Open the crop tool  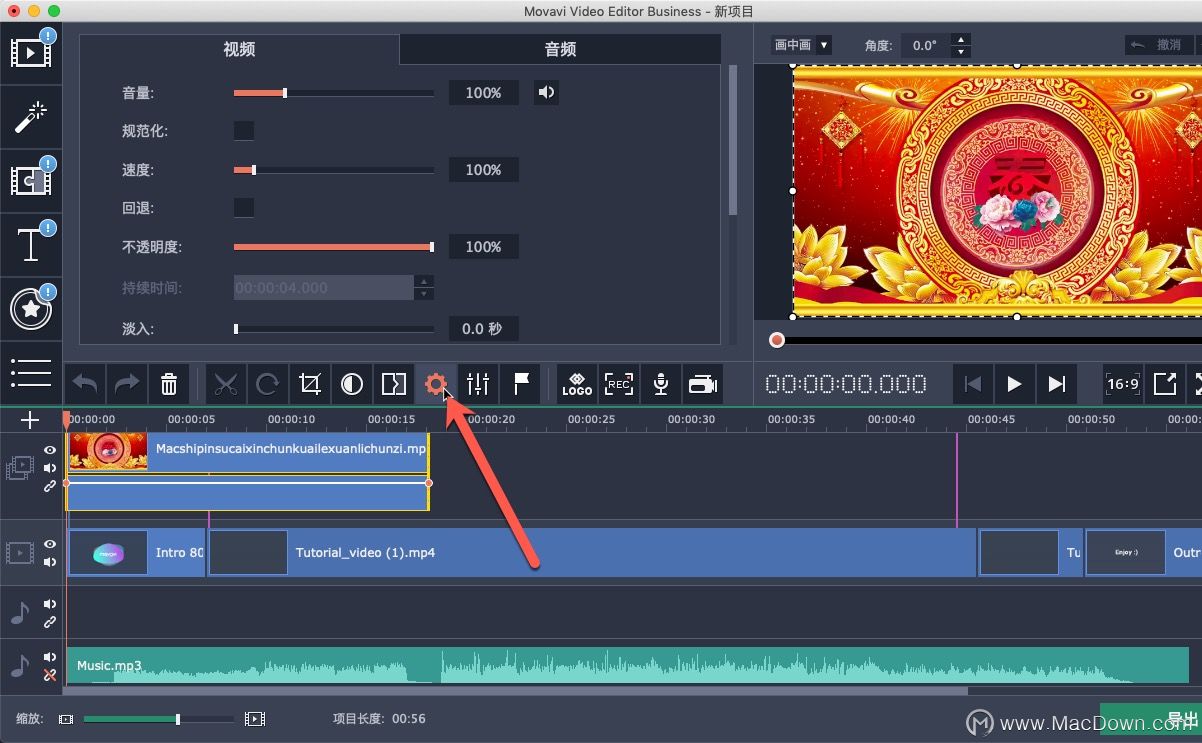point(310,384)
